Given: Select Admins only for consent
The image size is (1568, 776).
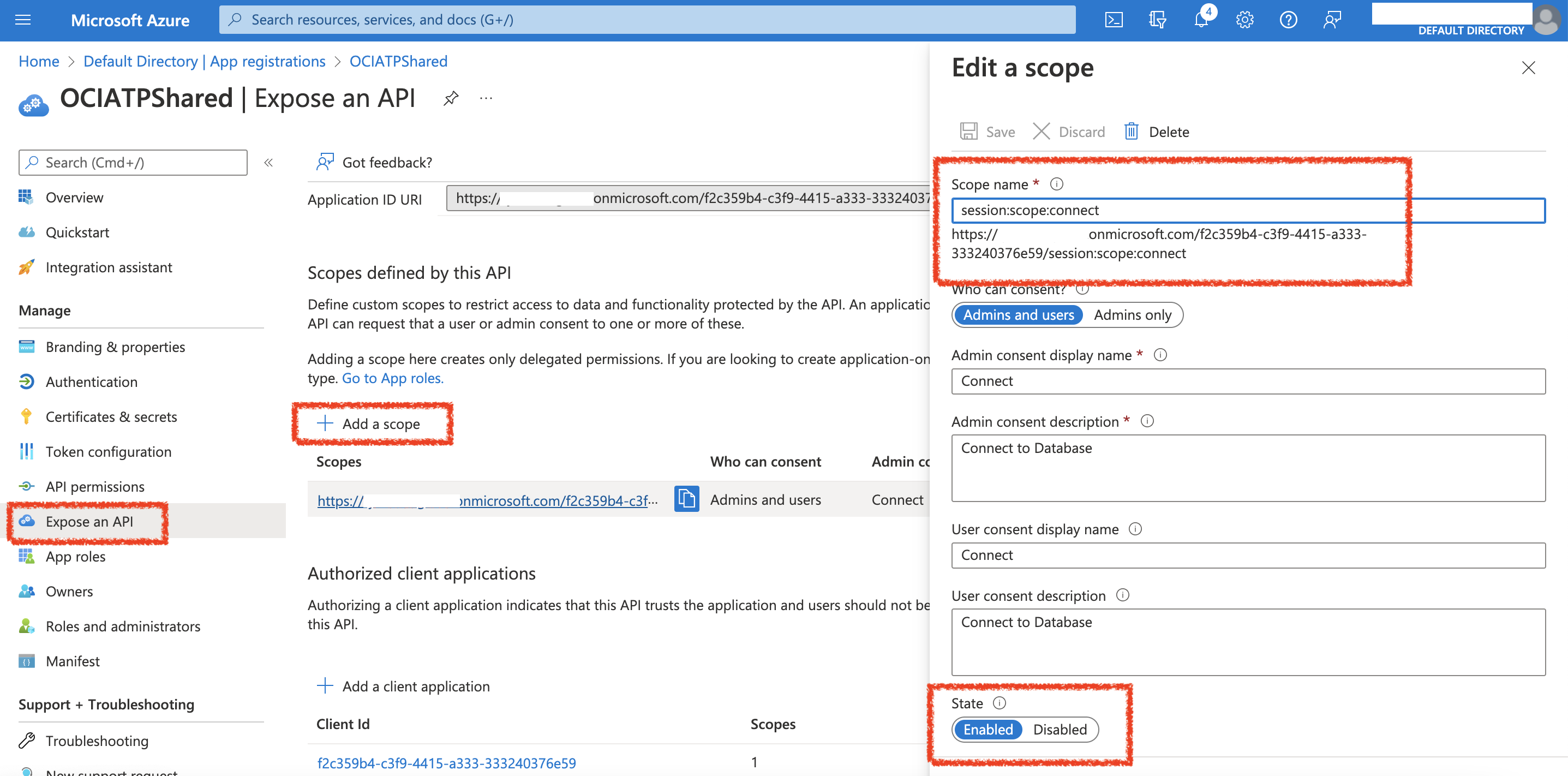Looking at the screenshot, I should [x=1133, y=315].
